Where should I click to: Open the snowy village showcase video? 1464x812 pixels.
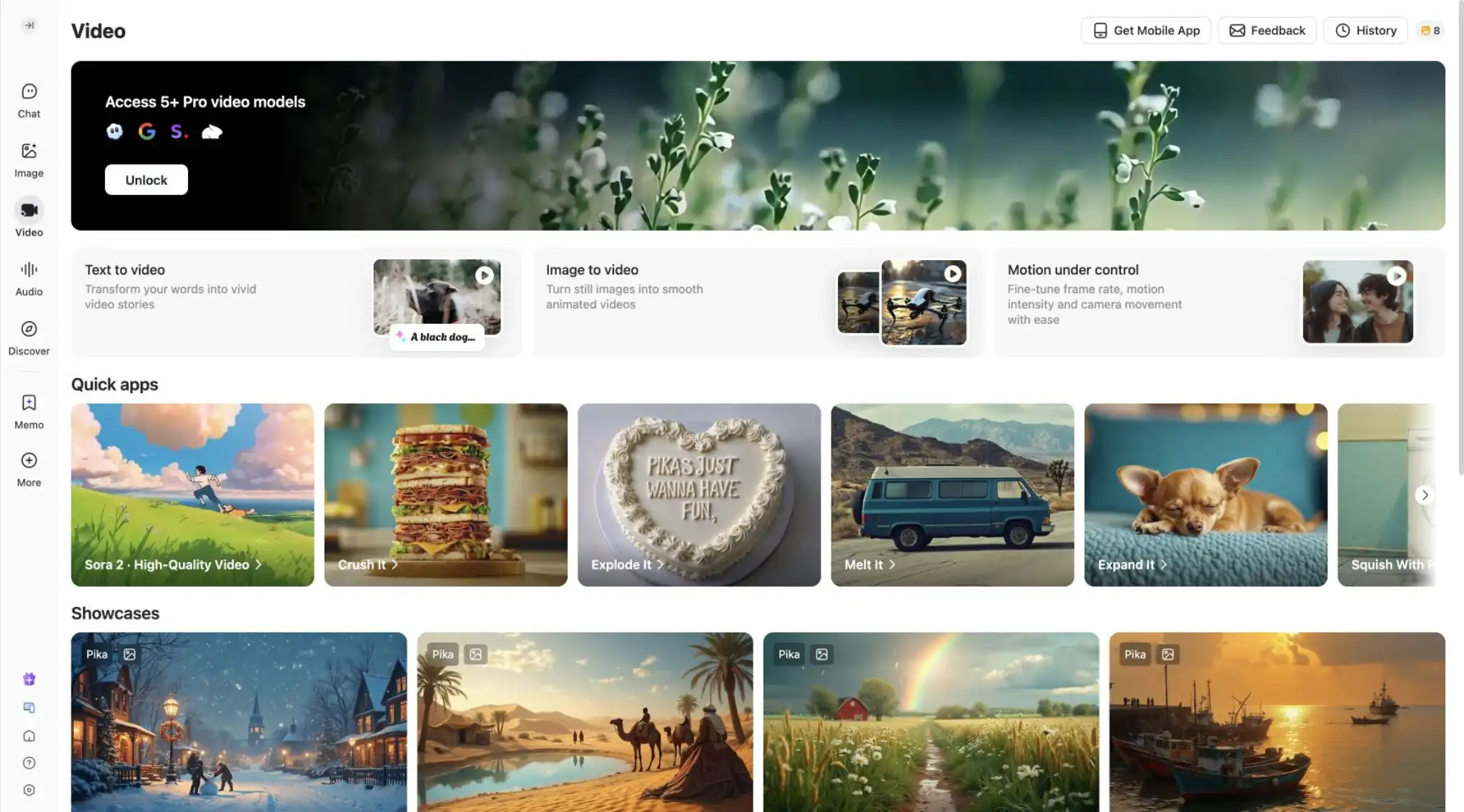(x=239, y=722)
